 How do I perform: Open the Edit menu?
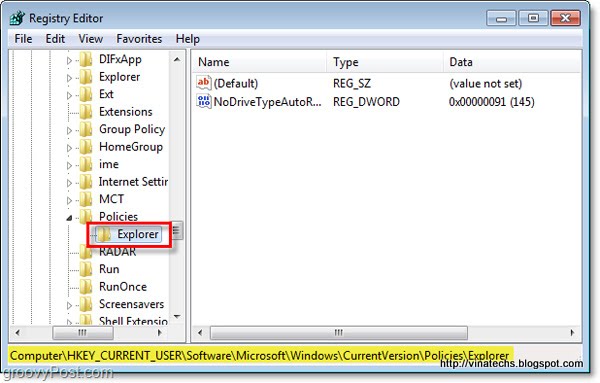point(55,39)
